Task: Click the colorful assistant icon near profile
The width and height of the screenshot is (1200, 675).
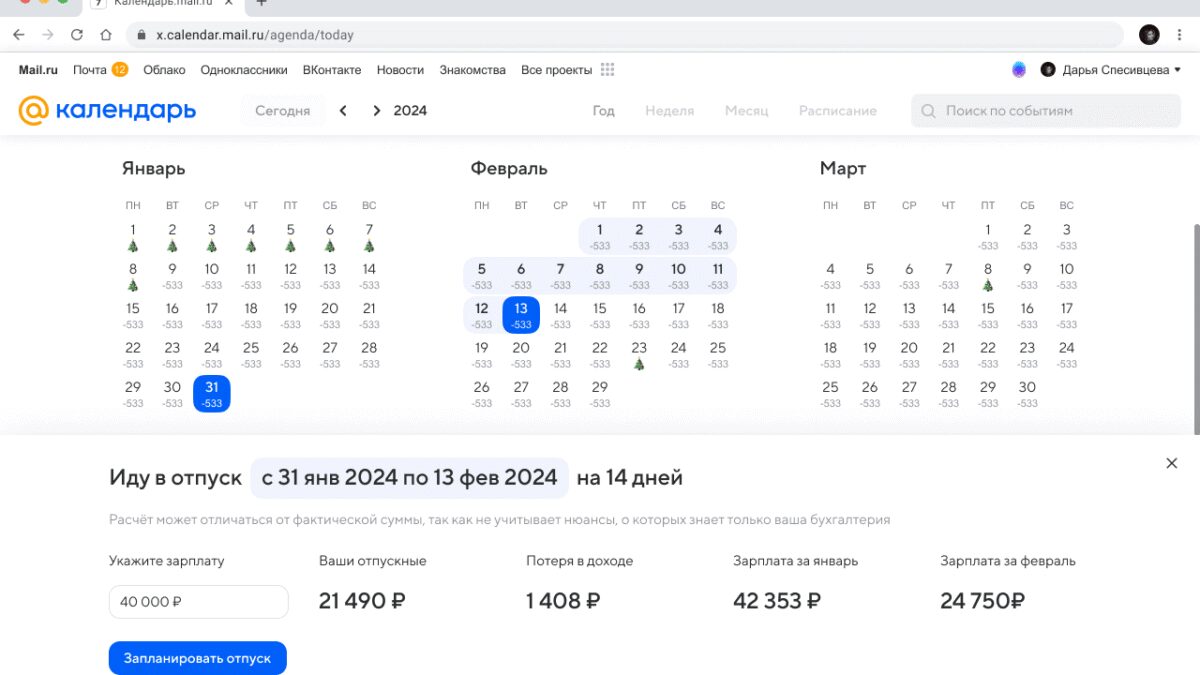Action: pyautogui.click(x=1019, y=70)
